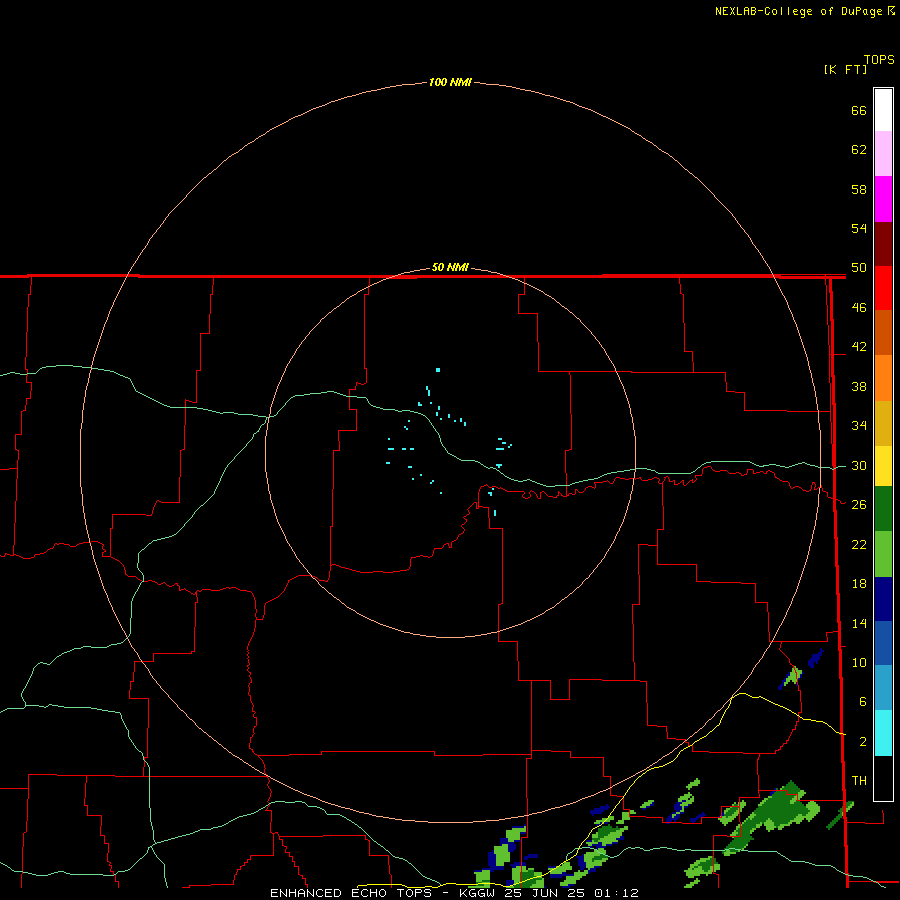Click the legend value 58
The image size is (900, 900).
coord(859,189)
